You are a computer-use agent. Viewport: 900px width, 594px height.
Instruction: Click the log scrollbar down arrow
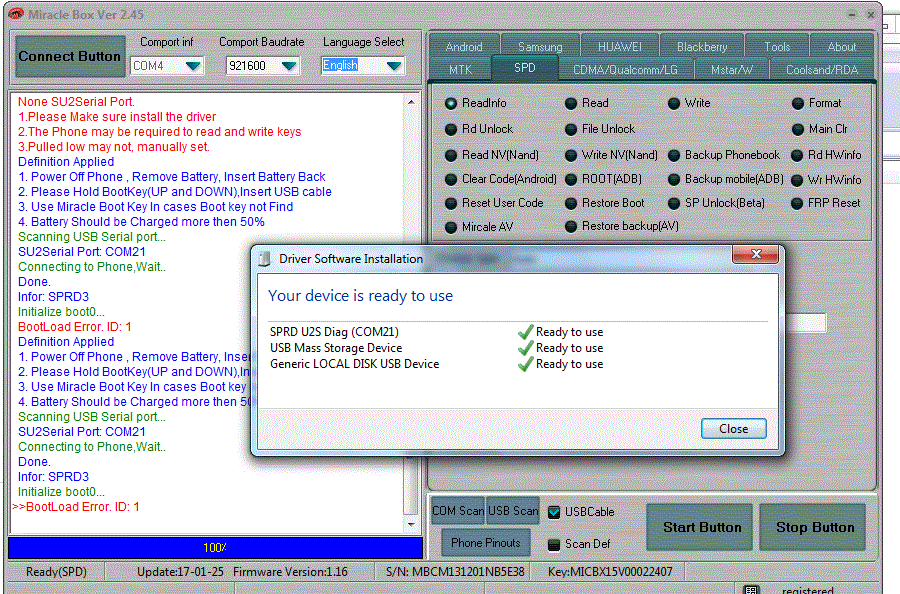pyautogui.click(x=411, y=524)
